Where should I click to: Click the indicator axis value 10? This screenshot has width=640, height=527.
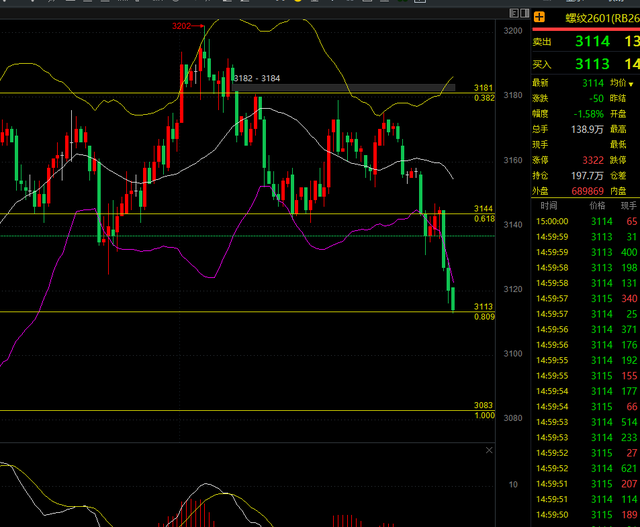point(513,485)
